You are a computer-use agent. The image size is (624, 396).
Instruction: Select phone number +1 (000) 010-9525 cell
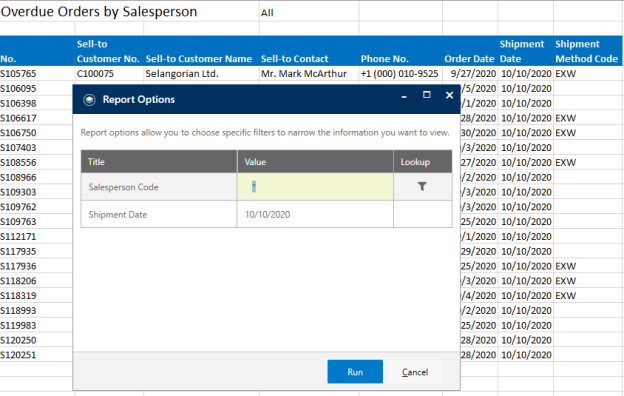tap(400, 74)
